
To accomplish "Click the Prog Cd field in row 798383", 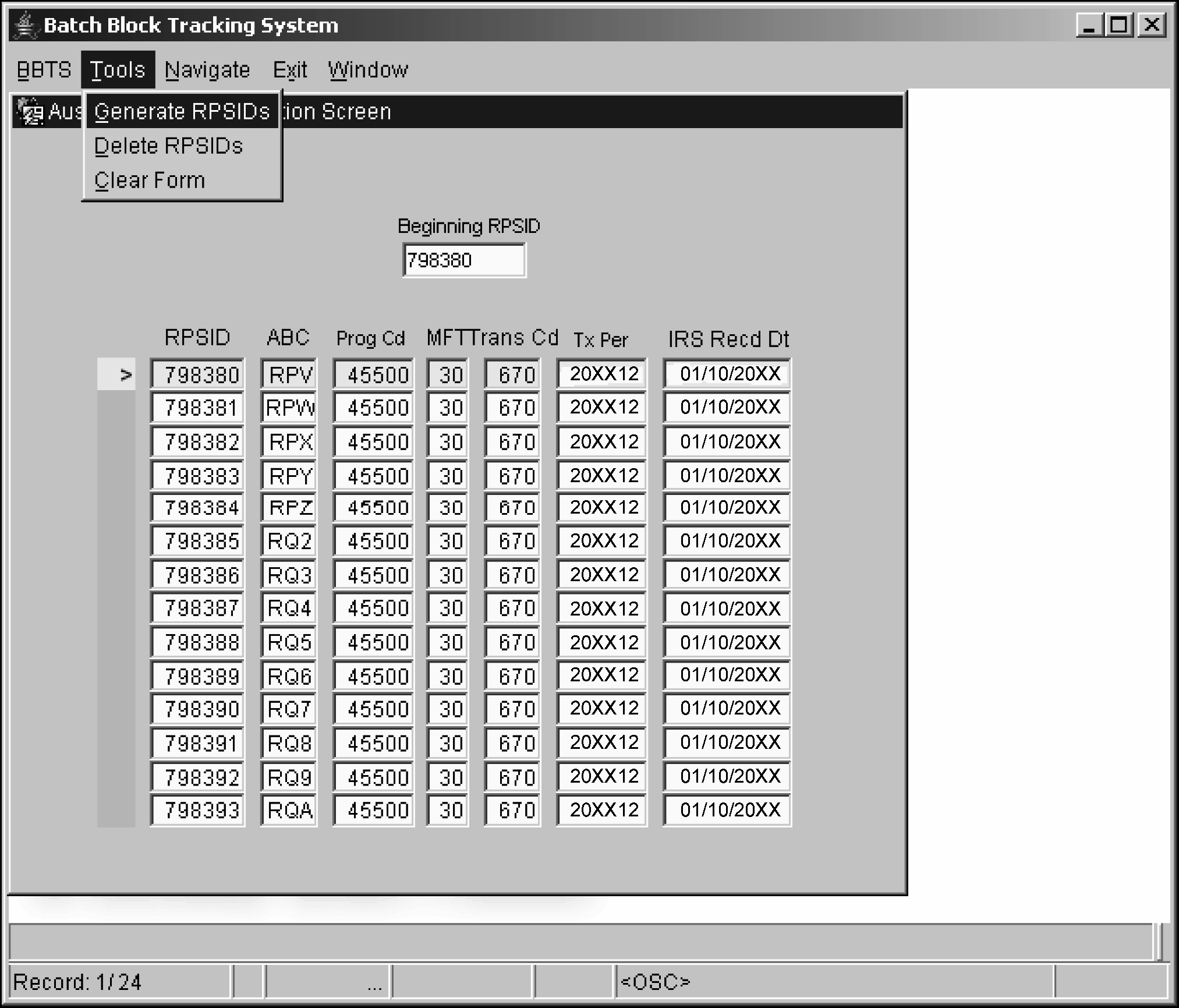I will (373, 476).
